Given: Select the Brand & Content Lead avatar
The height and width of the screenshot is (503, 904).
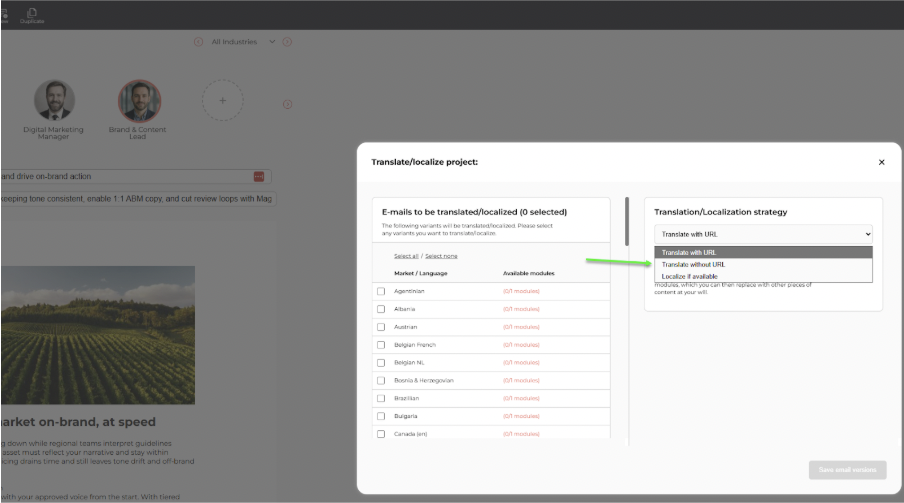Looking at the screenshot, I should (x=139, y=101).
